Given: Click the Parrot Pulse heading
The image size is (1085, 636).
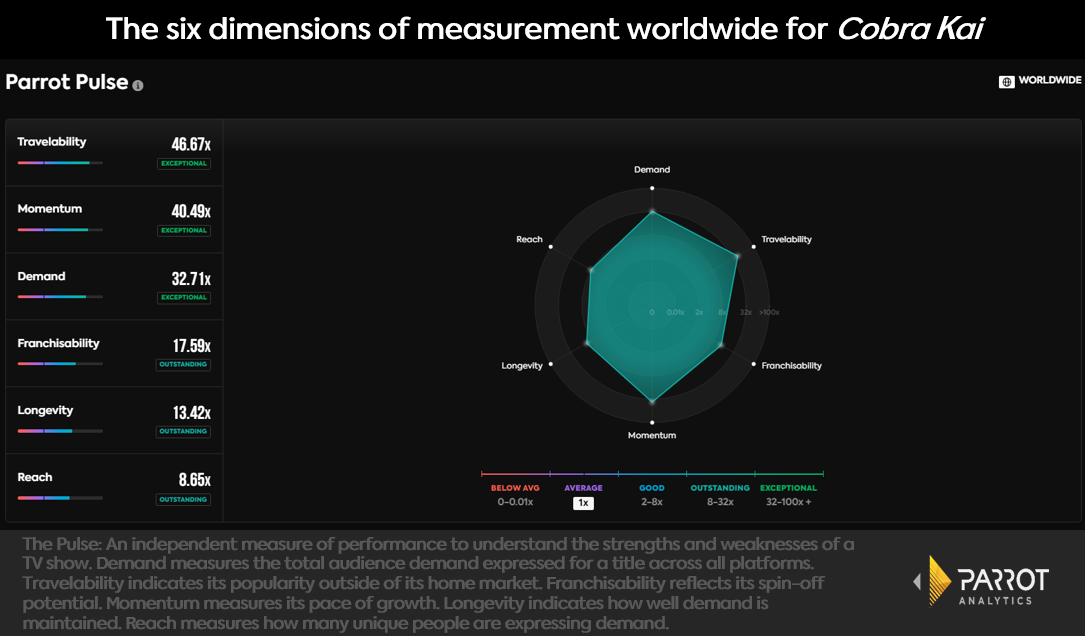Looking at the screenshot, I should coord(67,82).
